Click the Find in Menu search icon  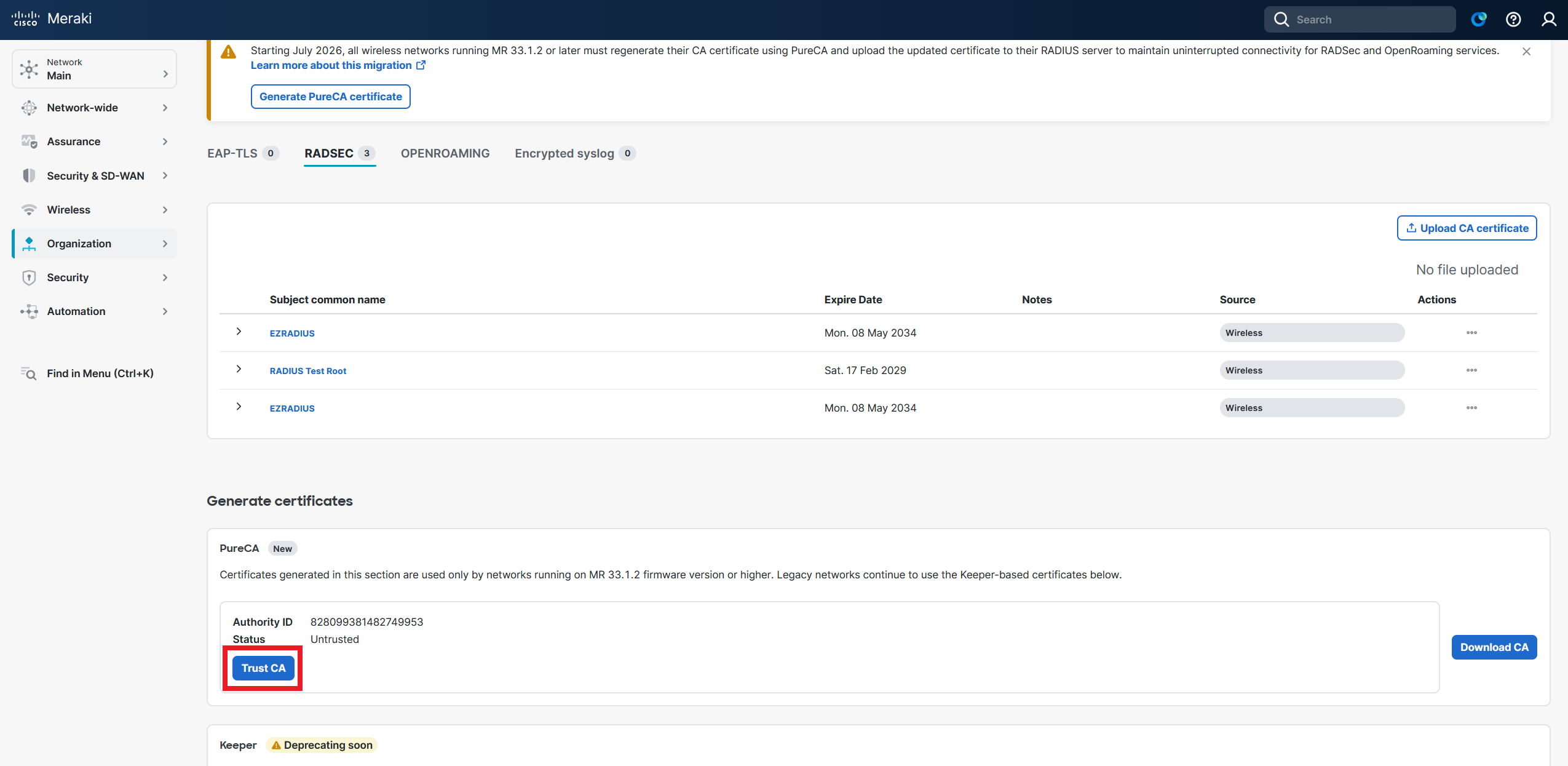[x=29, y=373]
